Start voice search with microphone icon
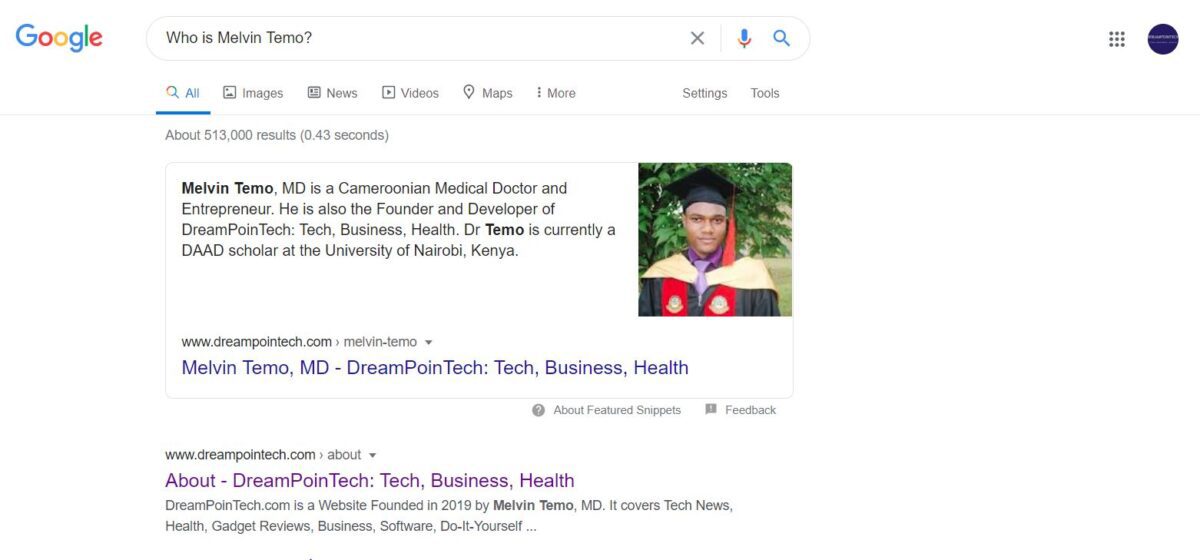 744,38
